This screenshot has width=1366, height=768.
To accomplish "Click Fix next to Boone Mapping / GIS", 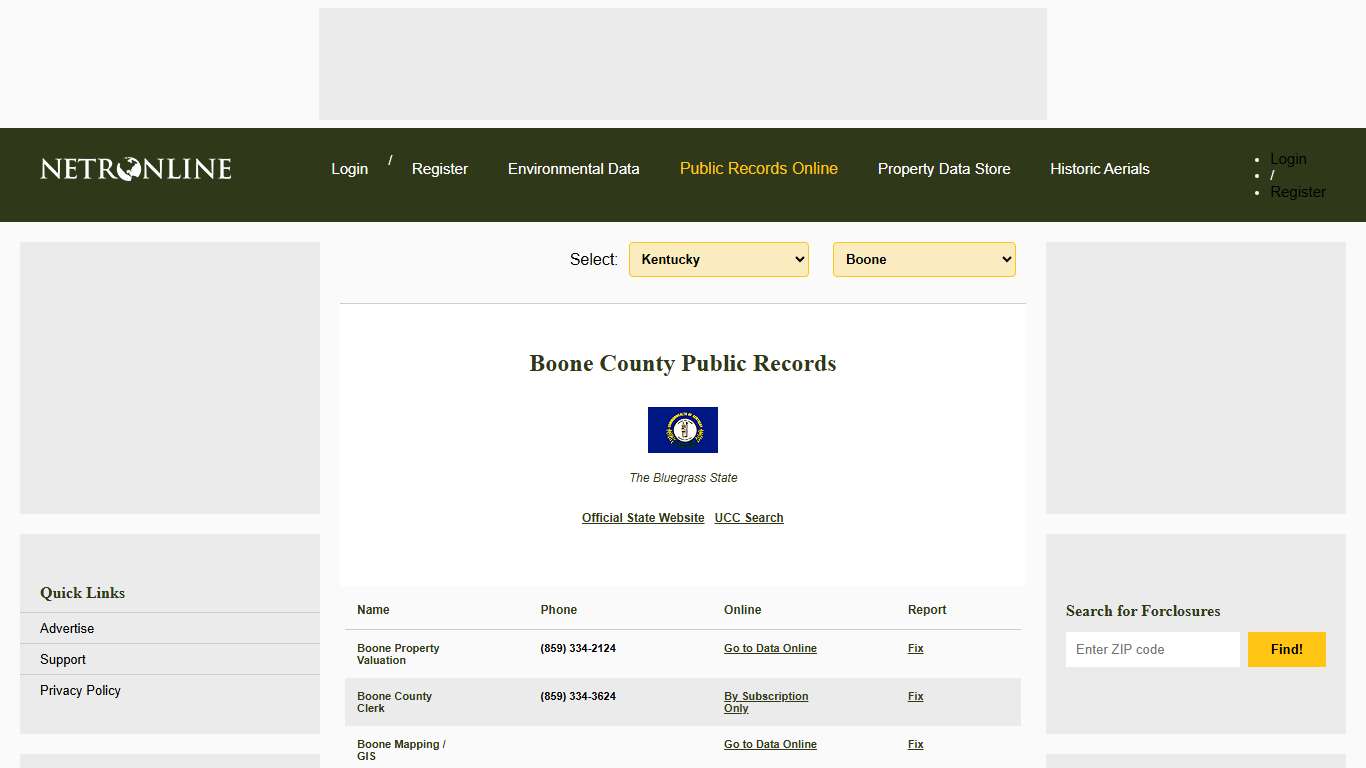I will click(915, 744).
